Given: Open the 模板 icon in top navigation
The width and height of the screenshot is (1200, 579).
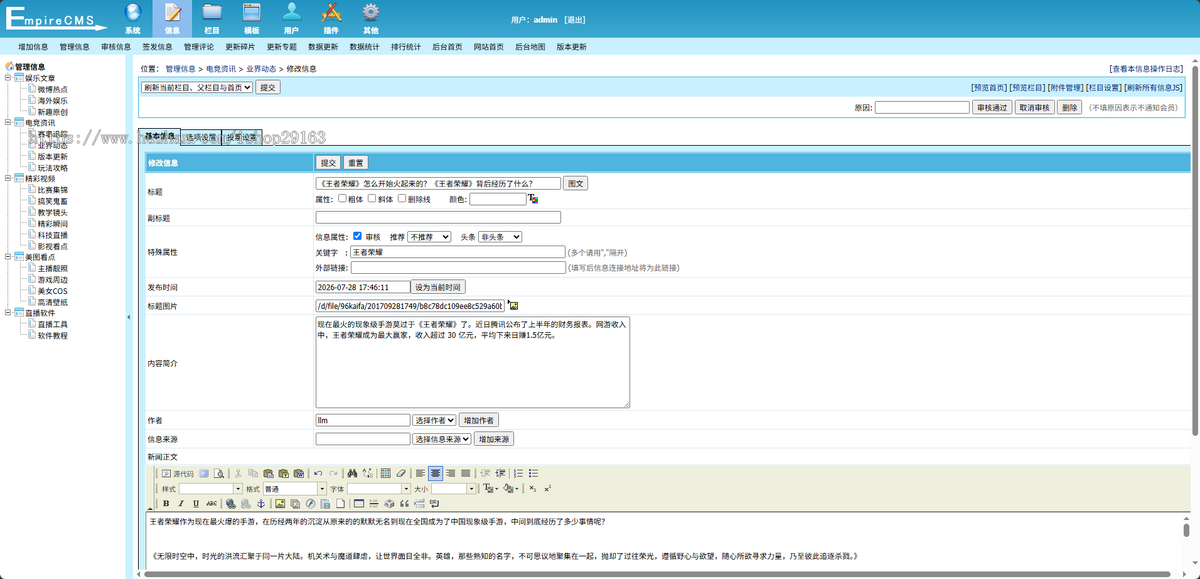Looking at the screenshot, I should point(252,17).
